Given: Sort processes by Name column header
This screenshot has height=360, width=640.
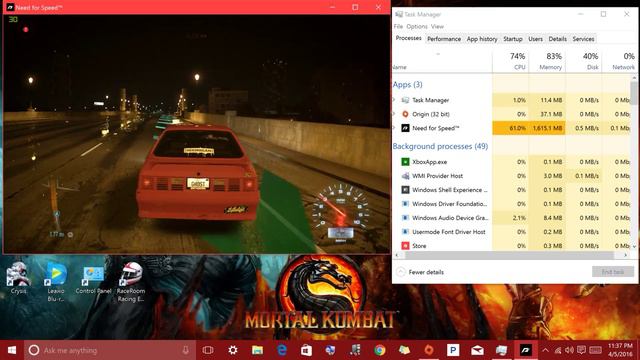Looking at the screenshot, I should [x=442, y=61].
